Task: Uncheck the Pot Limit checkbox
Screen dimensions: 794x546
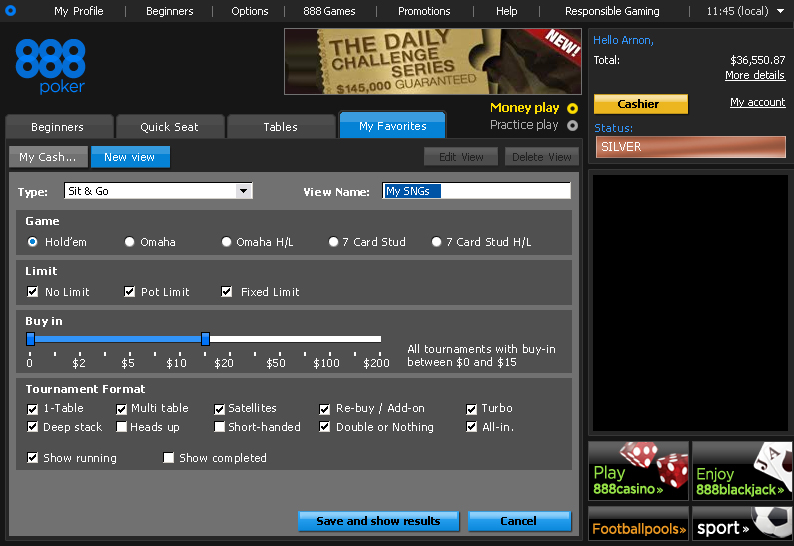Action: [x=130, y=292]
